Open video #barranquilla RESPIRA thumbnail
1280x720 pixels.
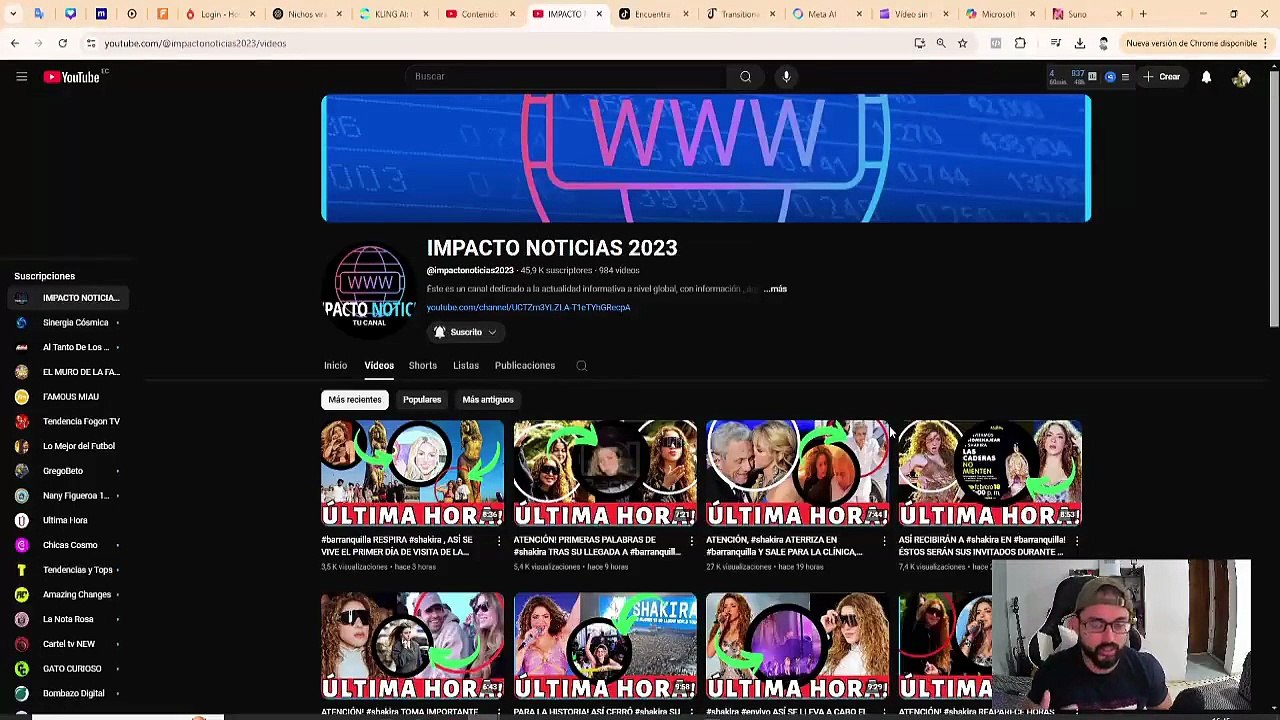412,473
